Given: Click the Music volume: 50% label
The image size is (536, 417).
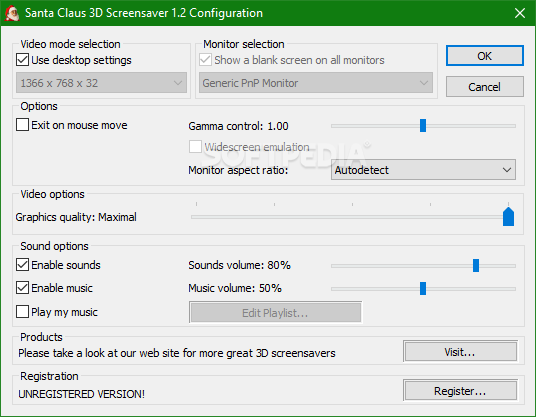Looking at the screenshot, I should coord(235,288).
